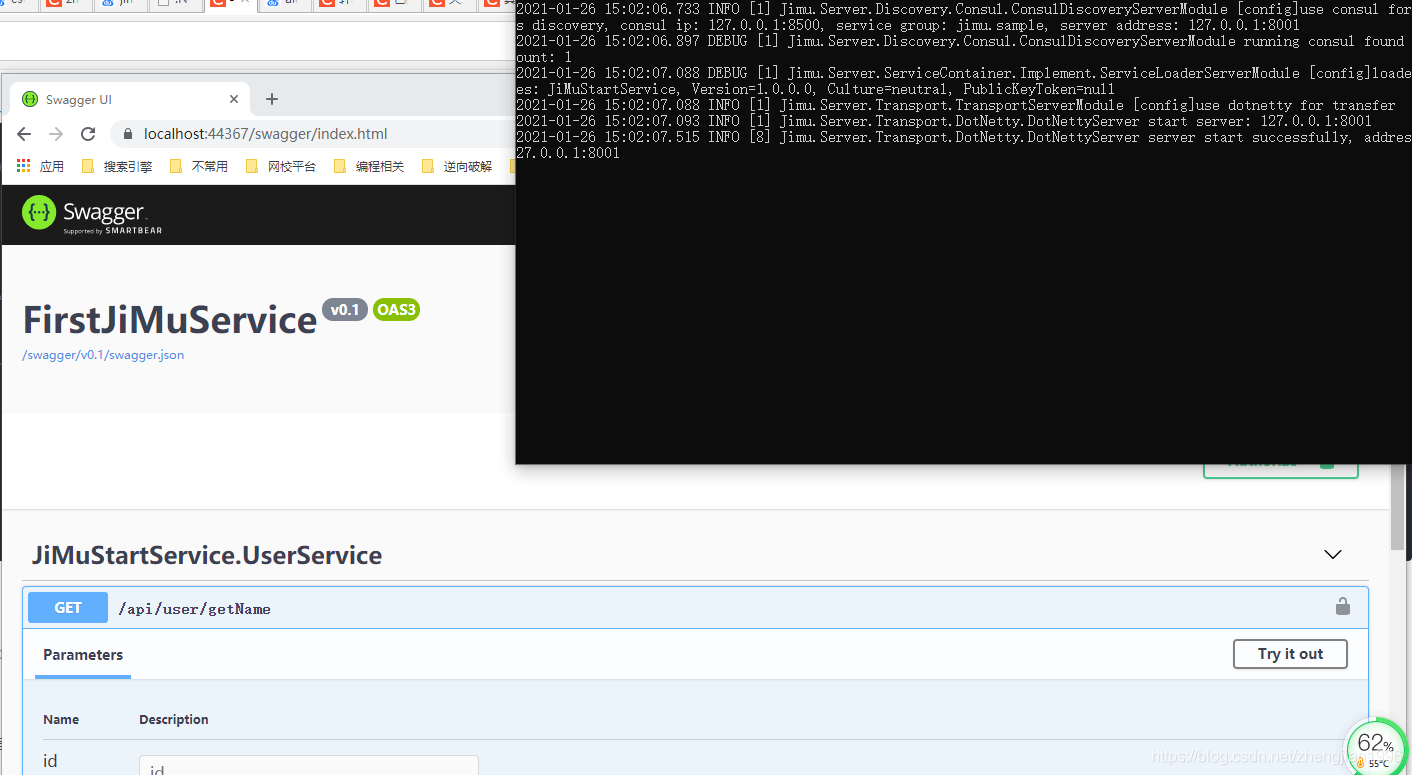Click the 15:02:07.093 start server console line
The width and height of the screenshot is (1412, 775).
click(x=944, y=121)
